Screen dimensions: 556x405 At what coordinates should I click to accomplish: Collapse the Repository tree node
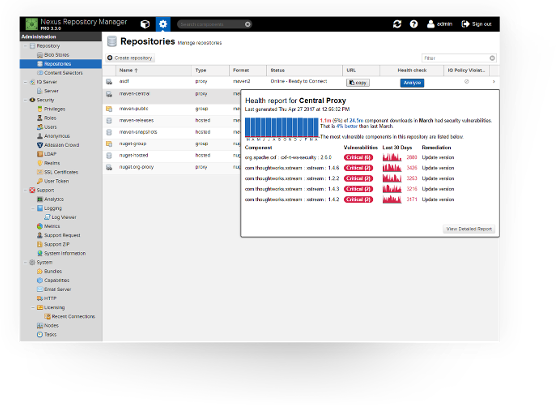pyautogui.click(x=25, y=46)
